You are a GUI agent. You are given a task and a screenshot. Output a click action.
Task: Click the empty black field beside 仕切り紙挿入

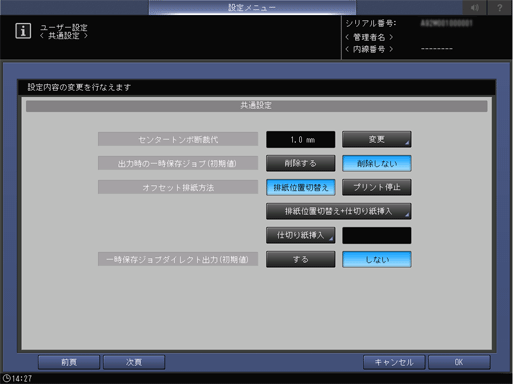[377, 235]
